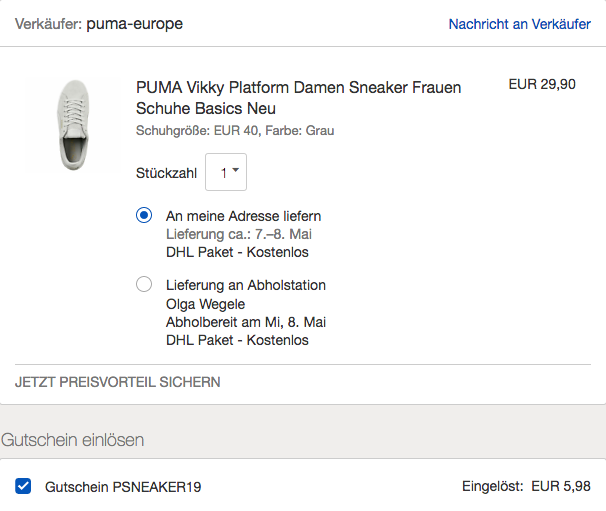Click the Eingelöst EUR 5,98 amount
Screen dimensions: 606x511
tap(526, 486)
